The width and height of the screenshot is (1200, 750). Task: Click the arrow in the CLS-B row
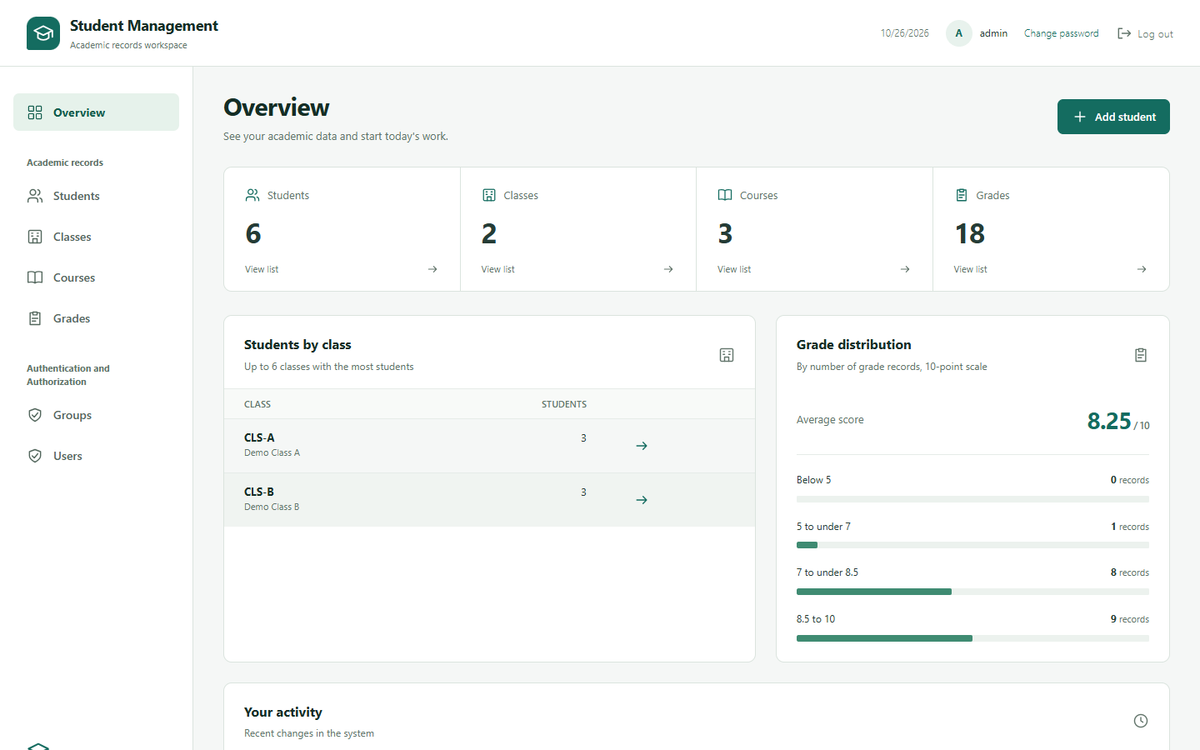642,500
